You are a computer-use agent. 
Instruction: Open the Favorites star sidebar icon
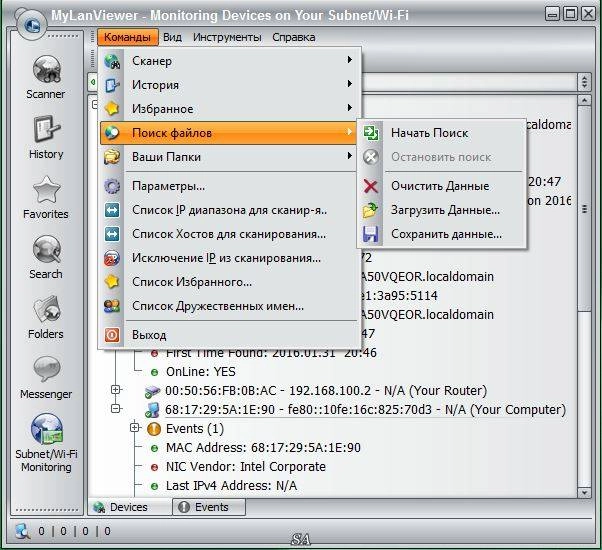pos(46,190)
